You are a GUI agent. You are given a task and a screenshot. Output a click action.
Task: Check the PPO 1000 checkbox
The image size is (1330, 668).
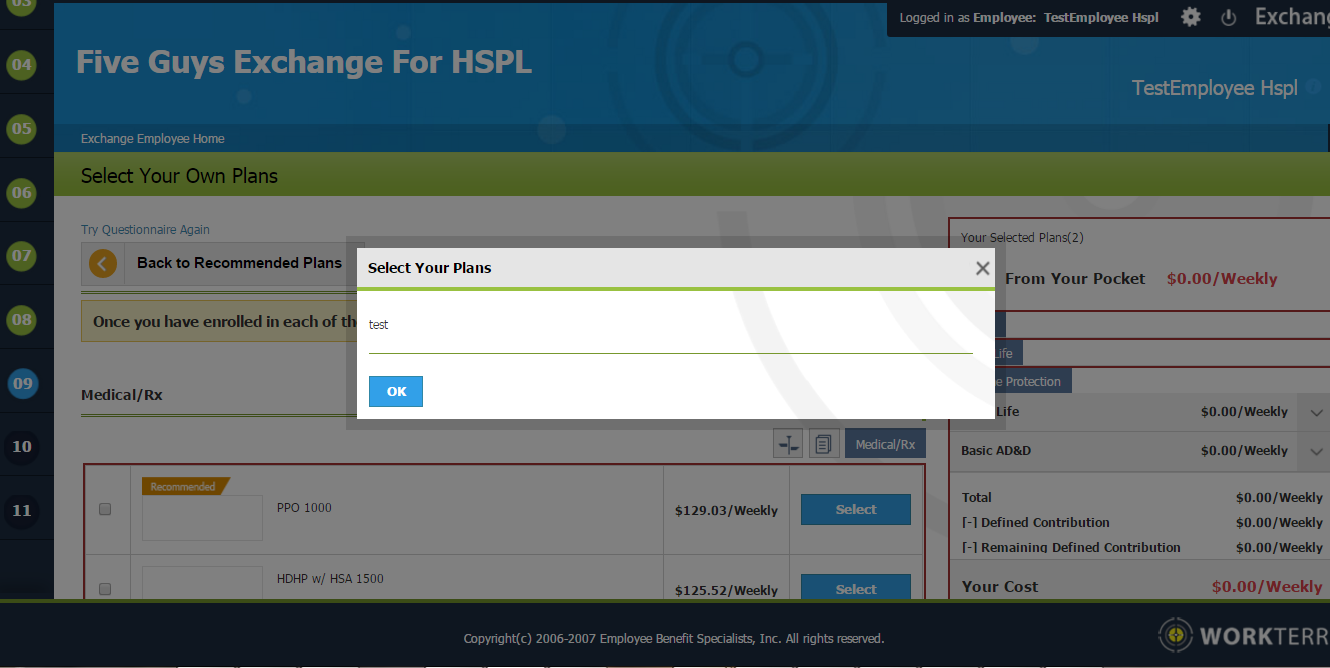coord(105,509)
